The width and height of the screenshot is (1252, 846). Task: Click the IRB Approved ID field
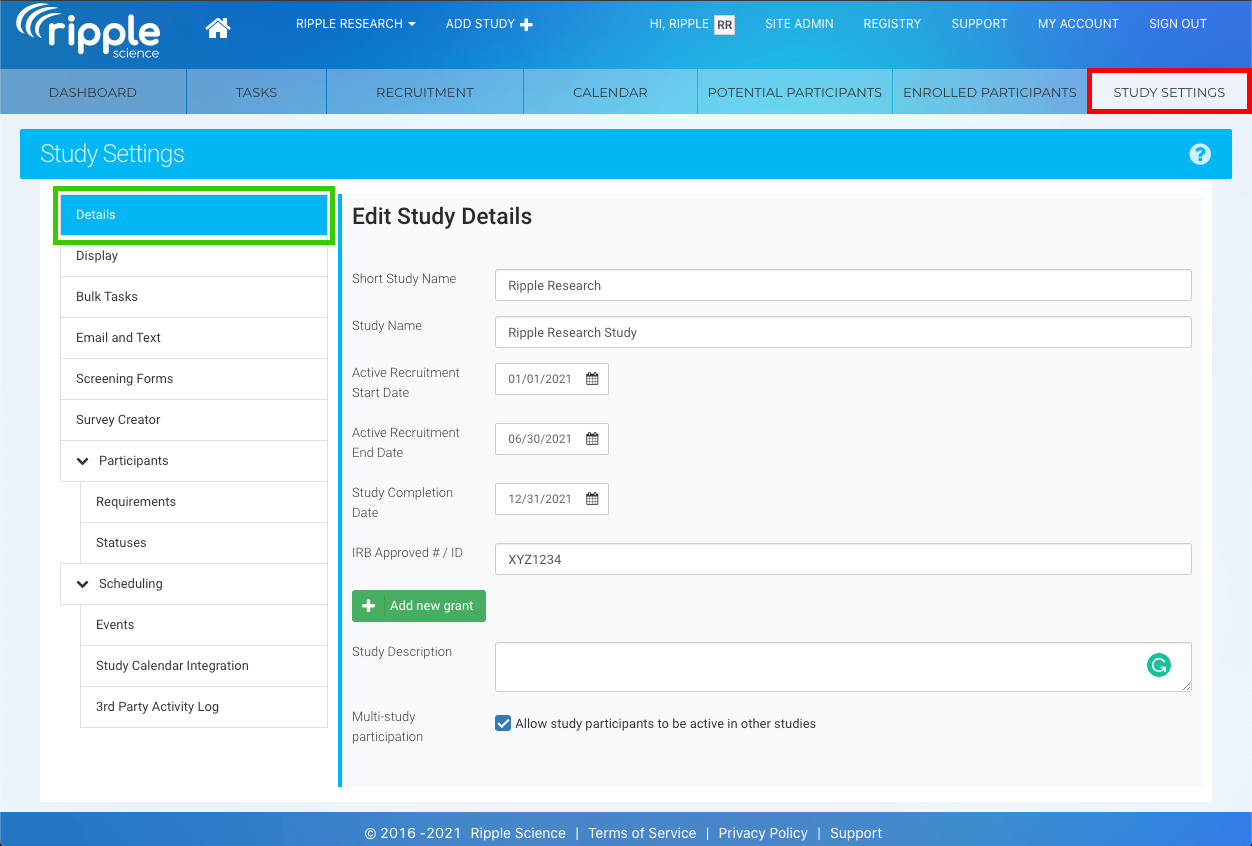(842, 559)
